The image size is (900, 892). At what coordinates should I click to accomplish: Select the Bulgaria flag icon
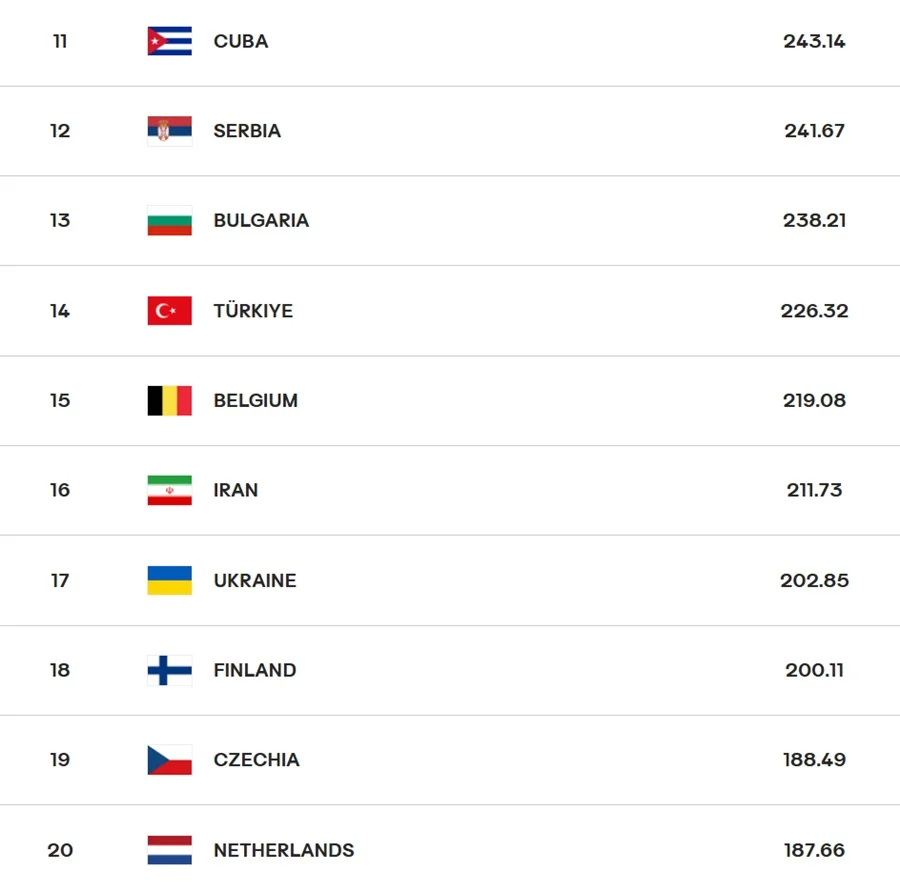169,221
